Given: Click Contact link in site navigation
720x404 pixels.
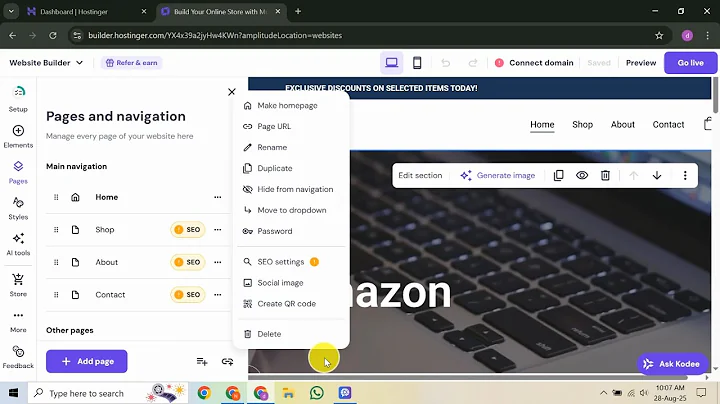Looking at the screenshot, I should click(668, 124).
